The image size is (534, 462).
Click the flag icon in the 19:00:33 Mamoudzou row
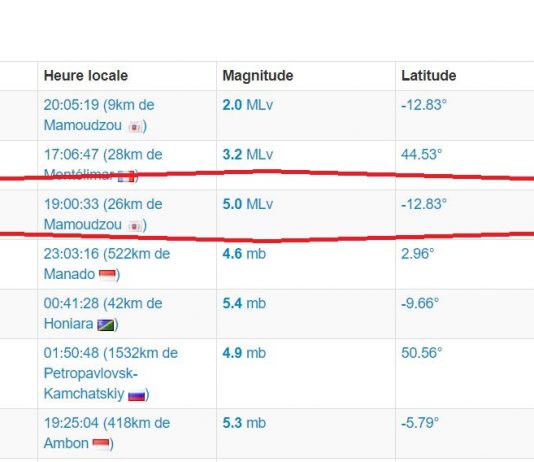pyautogui.click(x=135, y=226)
